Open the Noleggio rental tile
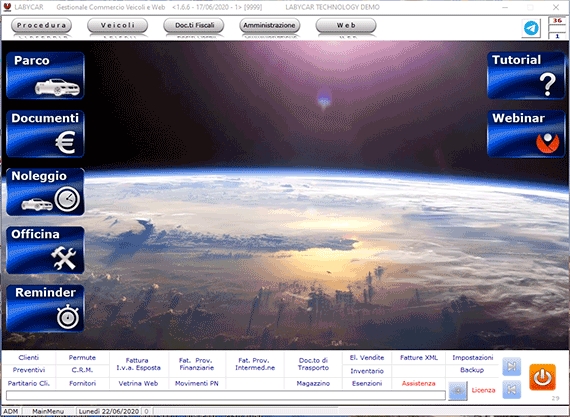 (x=45, y=192)
